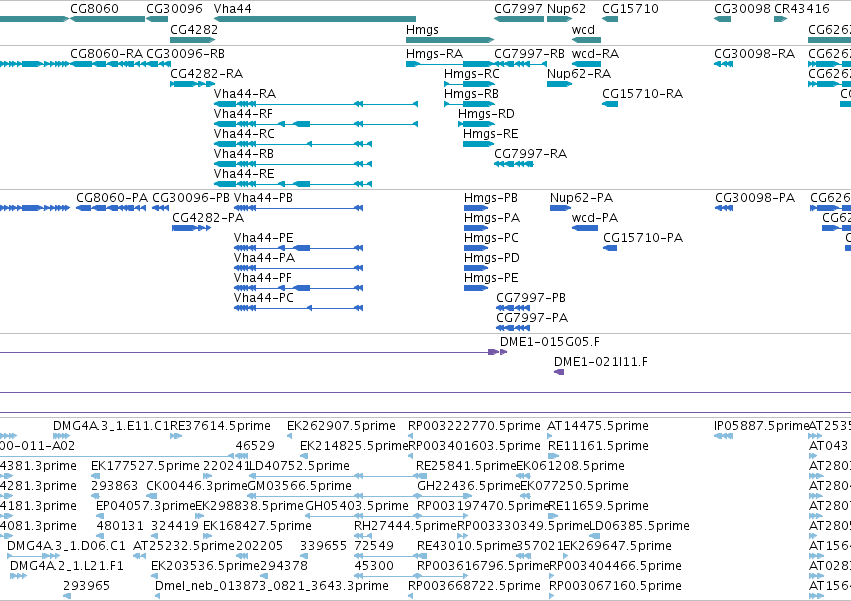
Task: Open transcript CG15710-RA
Action: pos(643,94)
